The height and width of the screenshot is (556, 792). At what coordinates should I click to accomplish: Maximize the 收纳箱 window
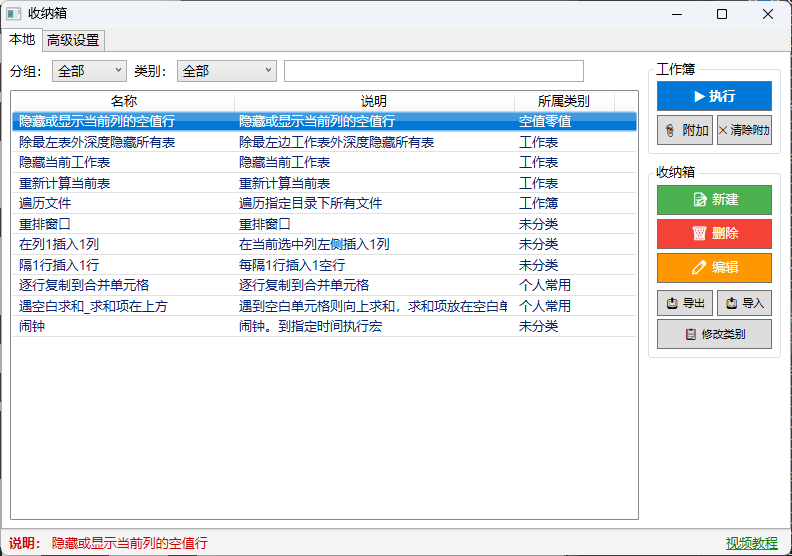click(722, 14)
